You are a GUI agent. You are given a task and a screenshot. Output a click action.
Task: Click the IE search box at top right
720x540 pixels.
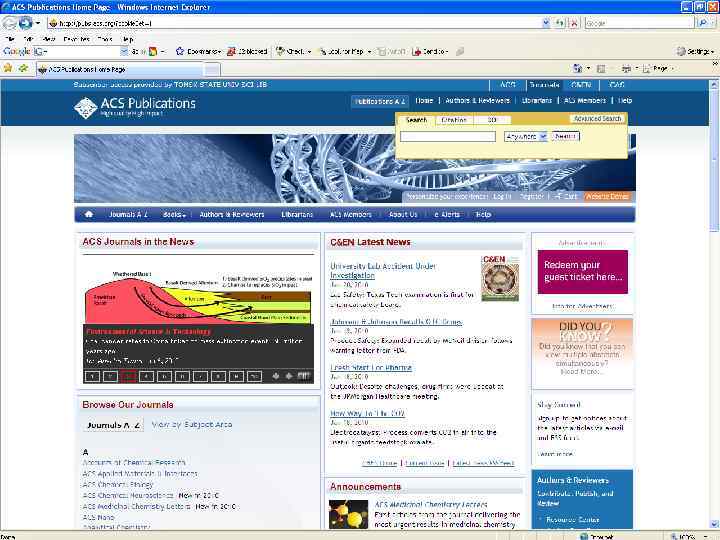[x=639, y=22]
